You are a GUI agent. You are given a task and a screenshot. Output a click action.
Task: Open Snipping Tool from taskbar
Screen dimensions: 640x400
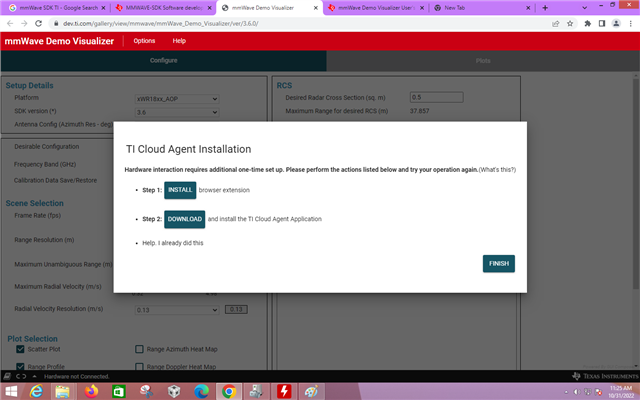[x=146, y=392]
